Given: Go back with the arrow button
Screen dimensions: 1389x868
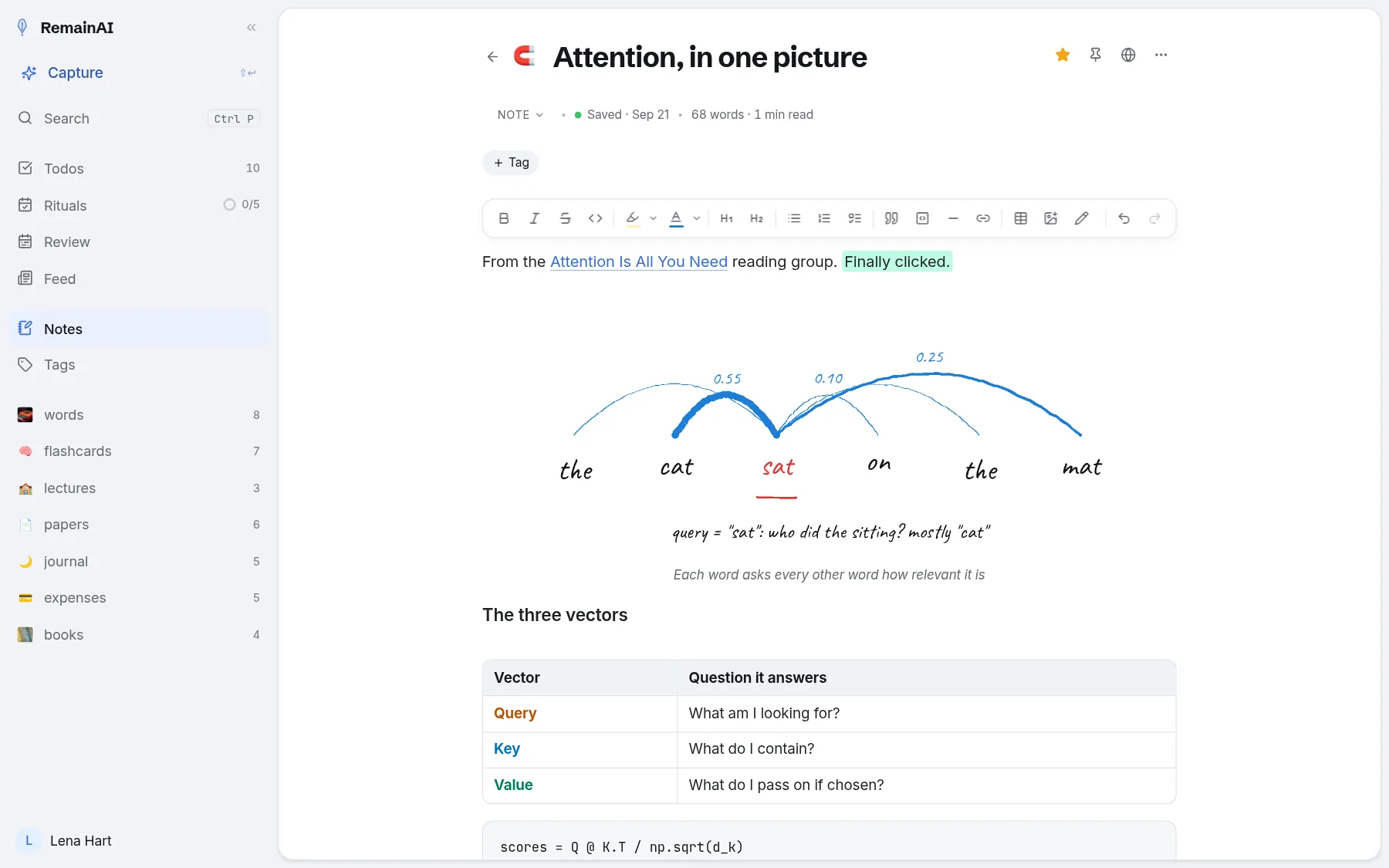Looking at the screenshot, I should (x=492, y=56).
